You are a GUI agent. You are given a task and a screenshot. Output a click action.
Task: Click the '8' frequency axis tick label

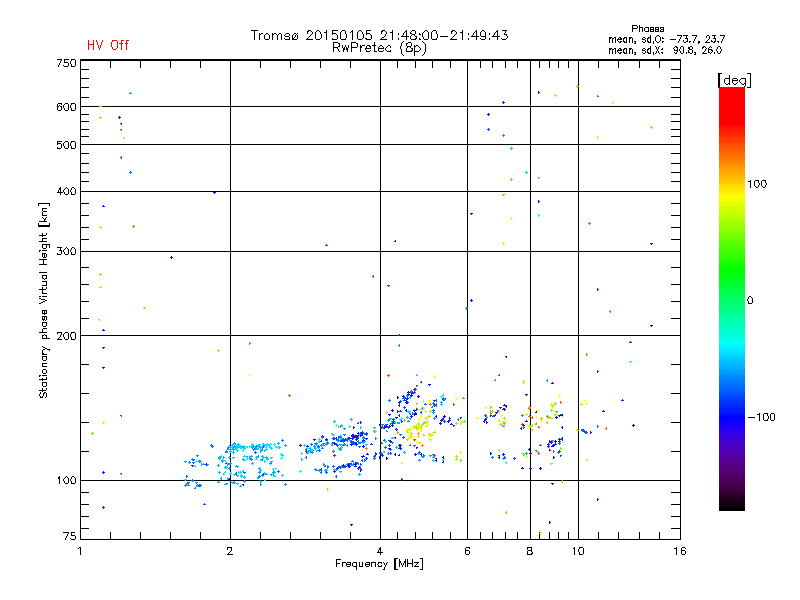pos(530,551)
